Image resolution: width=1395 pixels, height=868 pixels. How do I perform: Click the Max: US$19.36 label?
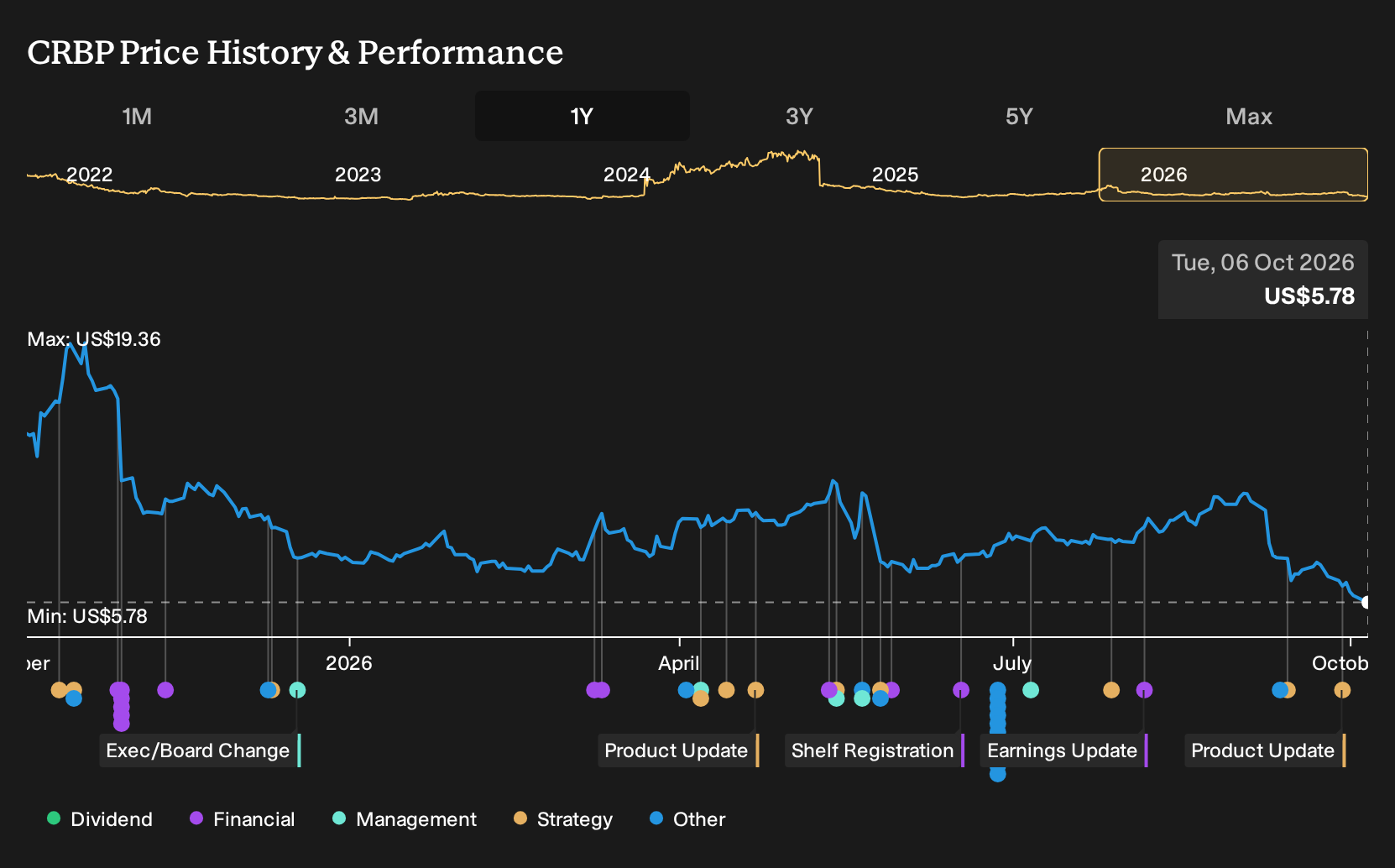click(x=94, y=339)
